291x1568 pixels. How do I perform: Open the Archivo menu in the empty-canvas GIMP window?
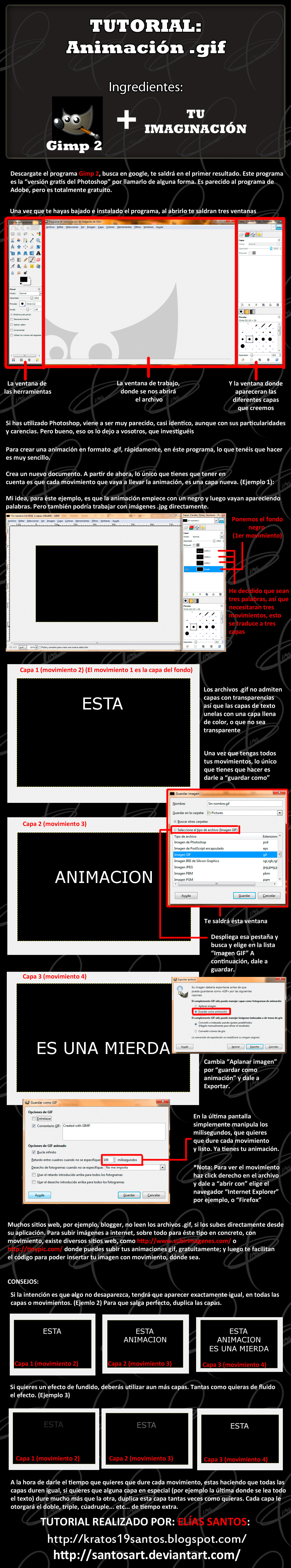pyautogui.click(x=50, y=227)
